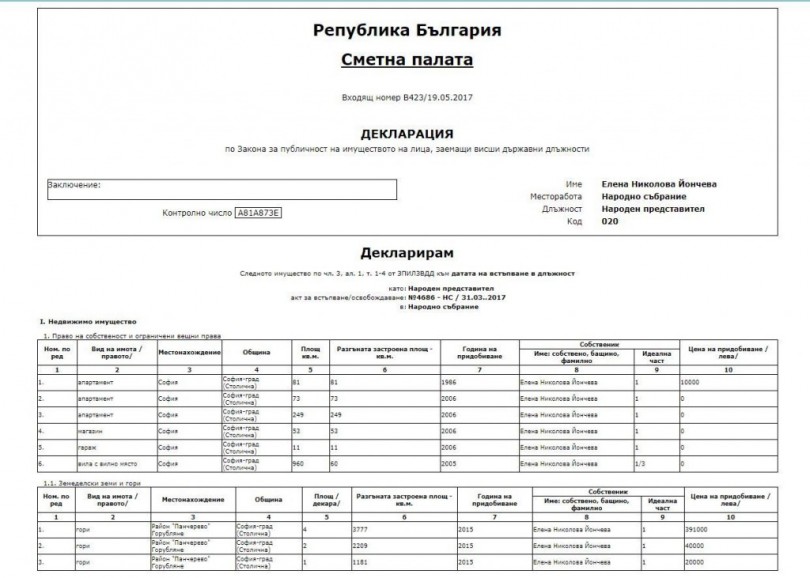Click the forest price cell '20000'

731,562
